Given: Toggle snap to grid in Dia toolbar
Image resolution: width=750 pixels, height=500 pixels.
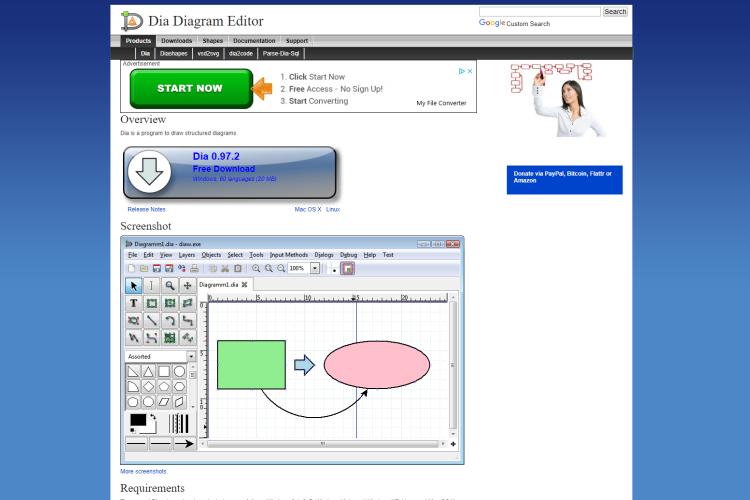Looking at the screenshot, I should (334, 269).
